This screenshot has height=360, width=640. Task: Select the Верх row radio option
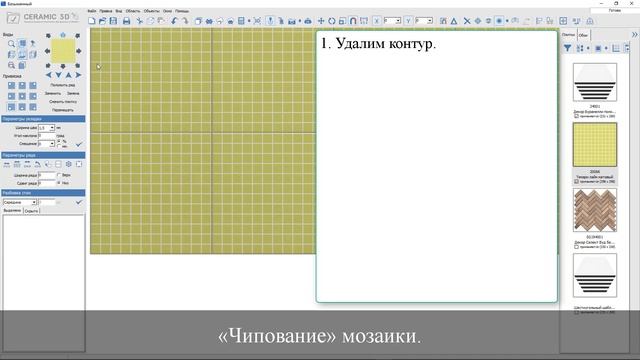pos(59,175)
